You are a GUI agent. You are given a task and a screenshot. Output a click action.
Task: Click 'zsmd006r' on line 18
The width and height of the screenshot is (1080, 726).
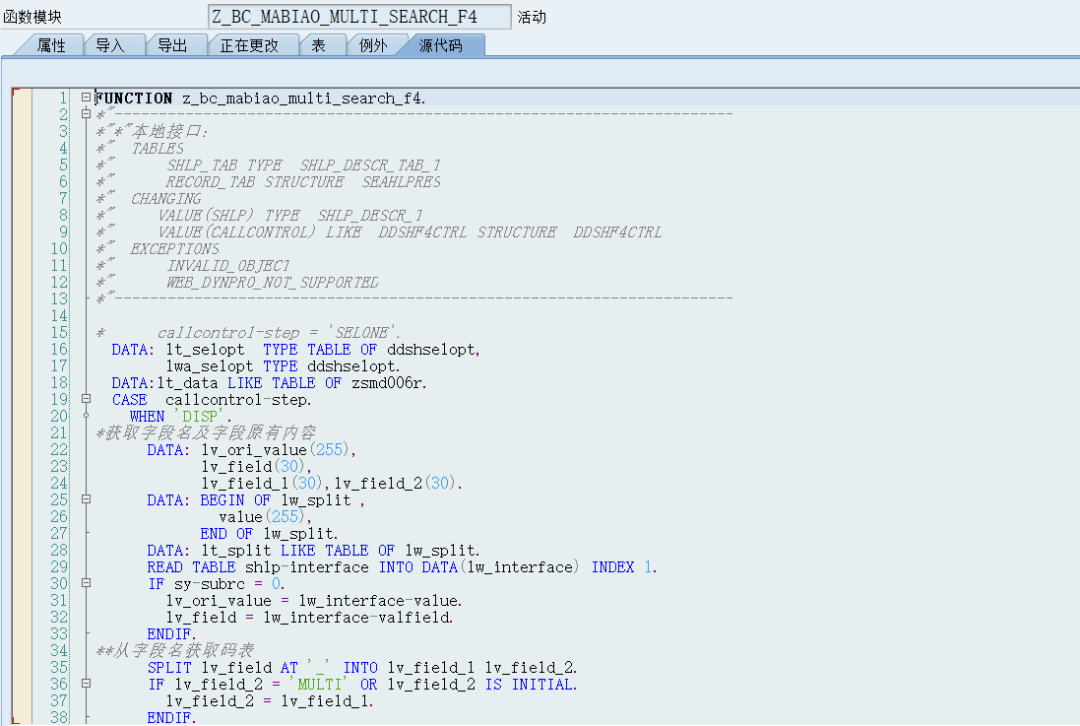pos(388,383)
